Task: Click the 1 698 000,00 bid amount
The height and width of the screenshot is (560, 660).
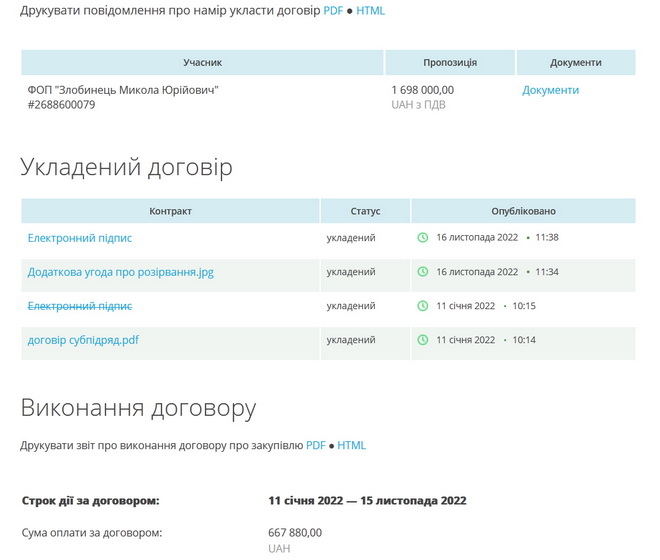Action: click(x=422, y=90)
